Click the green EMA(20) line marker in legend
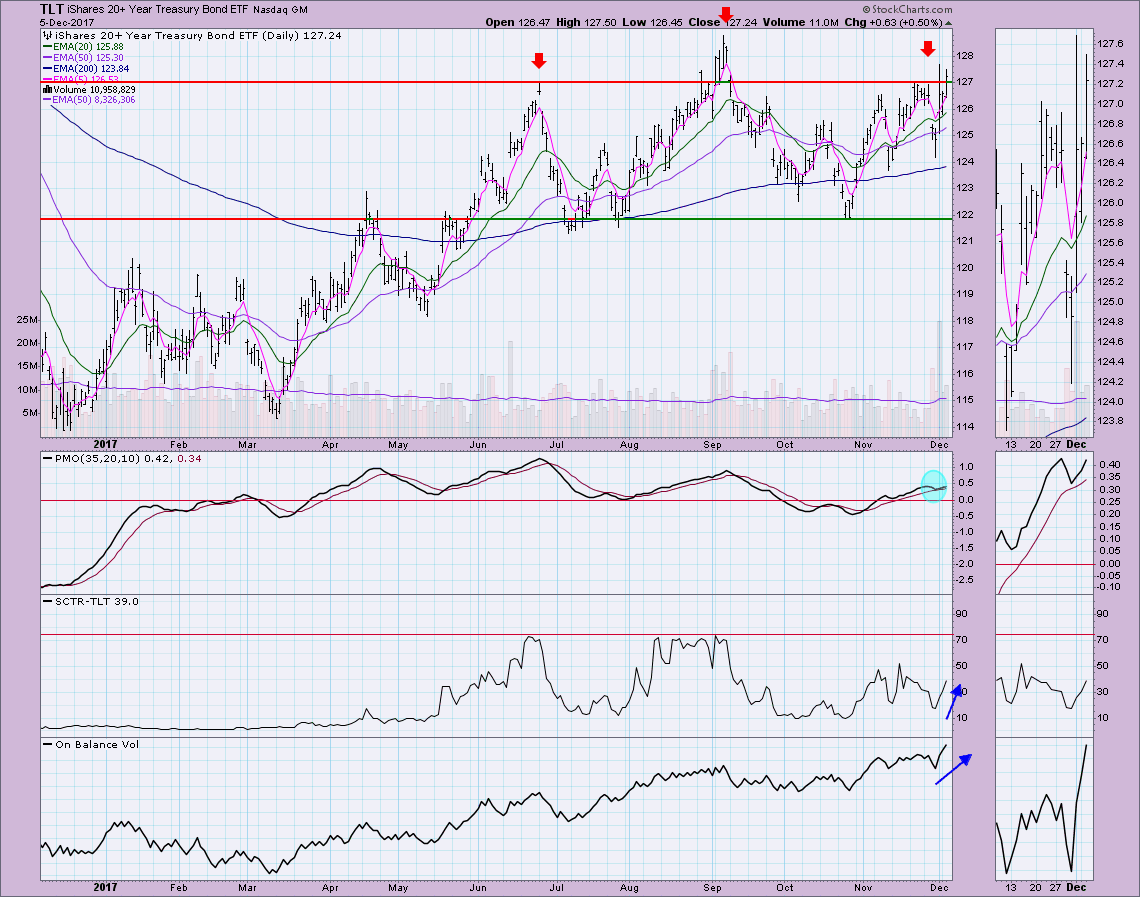Image resolution: width=1140 pixels, height=897 pixels. click(x=47, y=47)
